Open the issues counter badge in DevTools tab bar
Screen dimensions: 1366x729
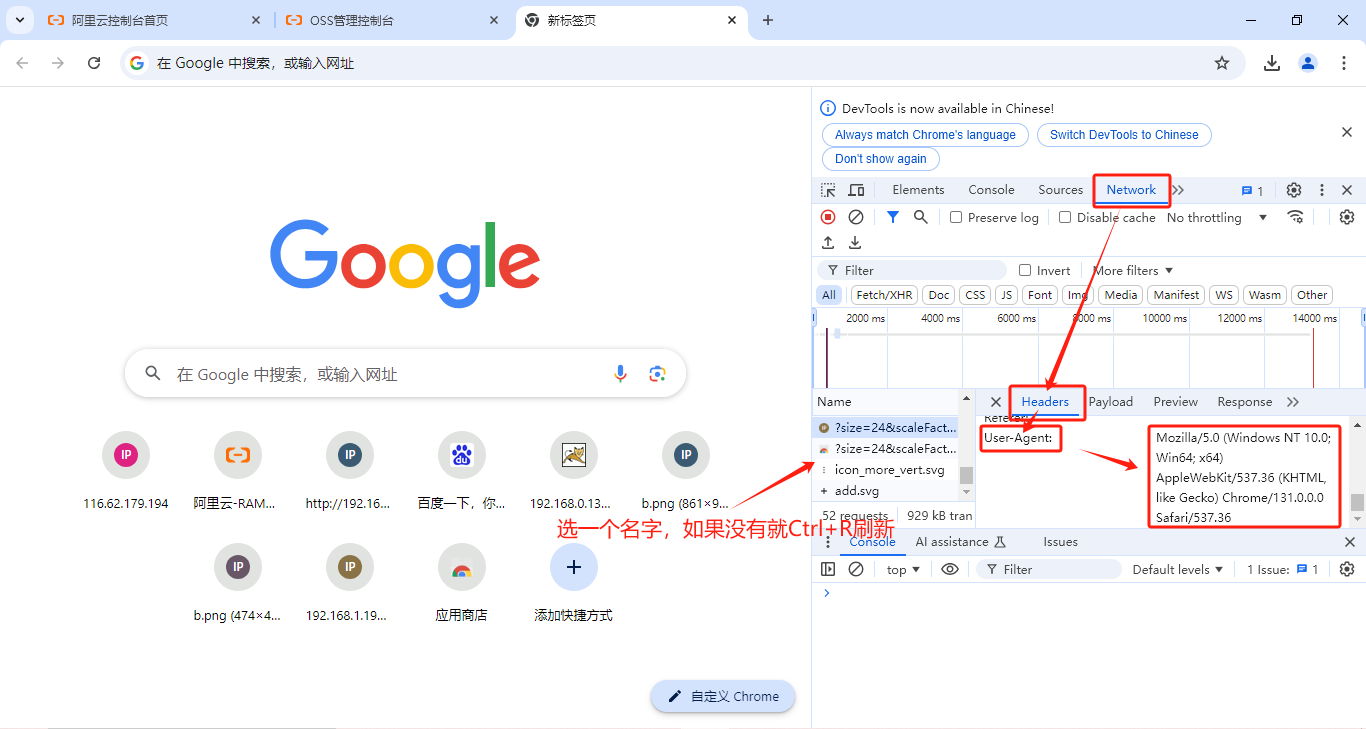[1252, 191]
